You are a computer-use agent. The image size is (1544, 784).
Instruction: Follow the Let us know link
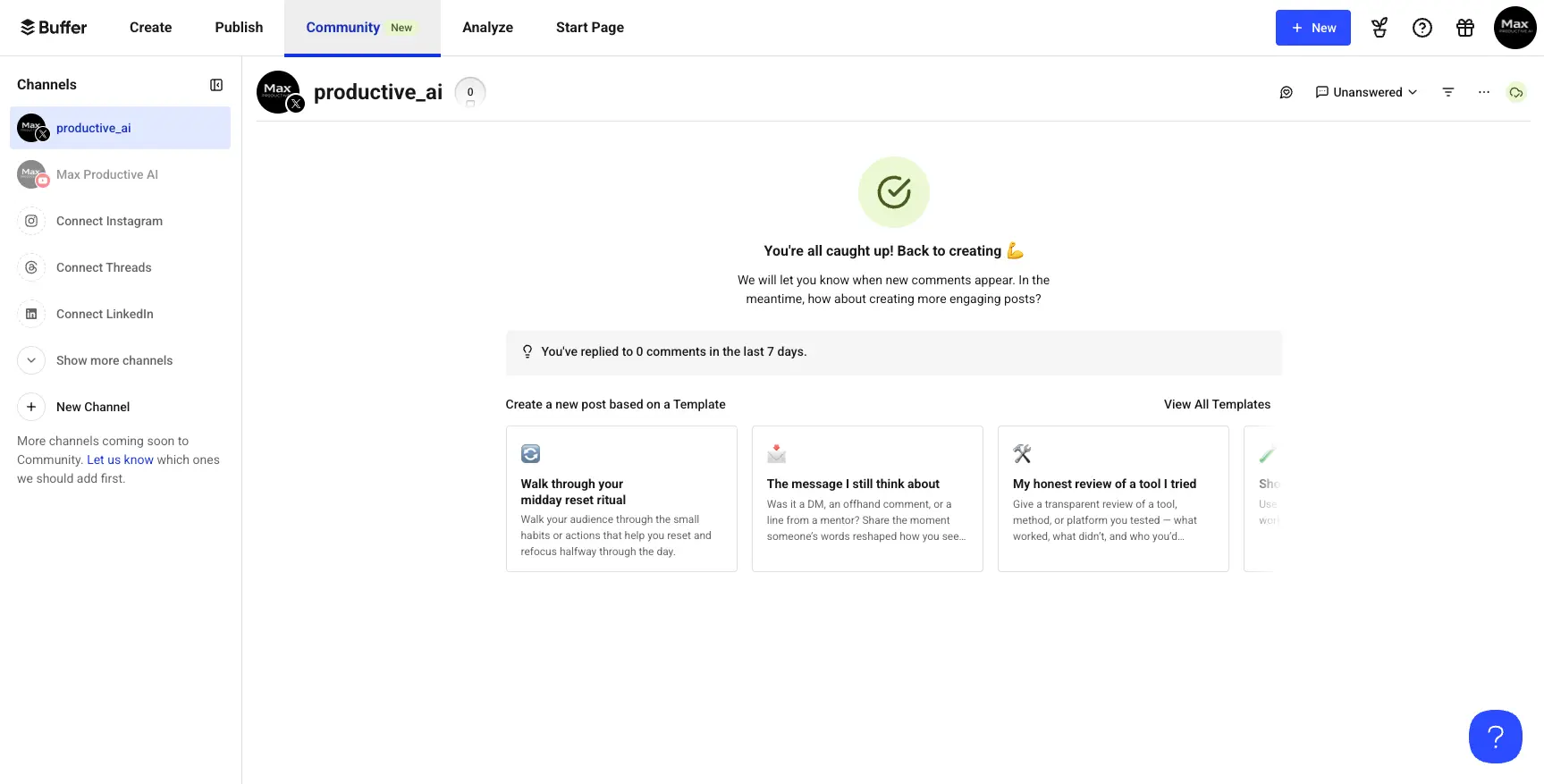tap(120, 459)
